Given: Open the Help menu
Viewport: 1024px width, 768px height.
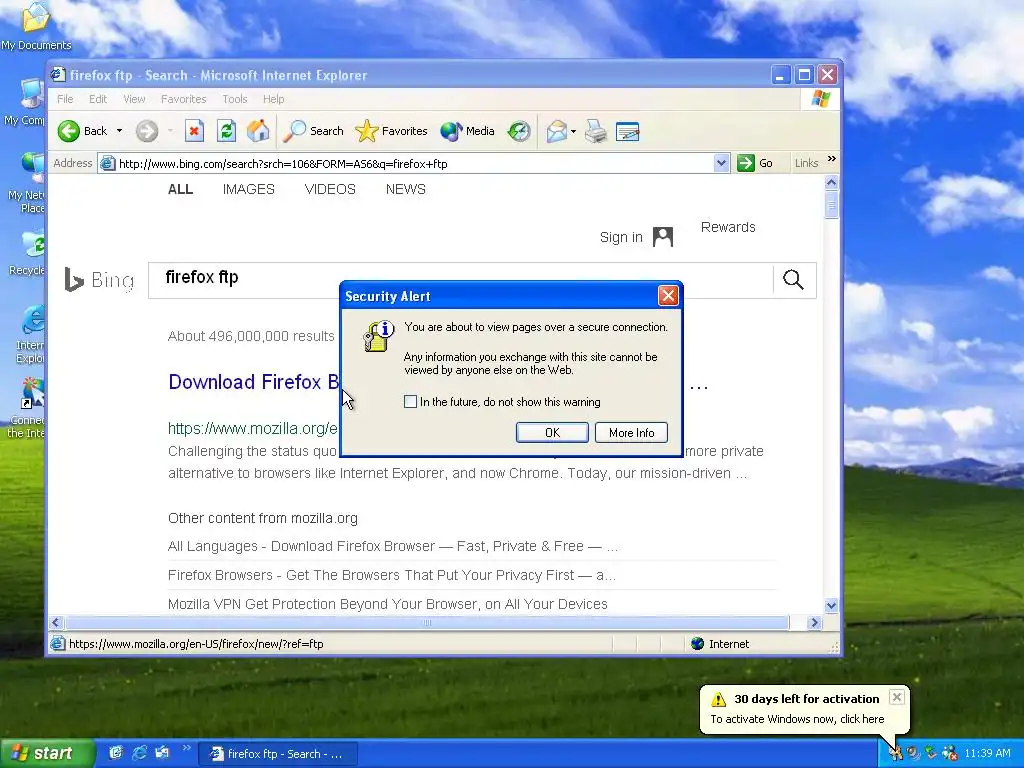Looking at the screenshot, I should (x=274, y=99).
